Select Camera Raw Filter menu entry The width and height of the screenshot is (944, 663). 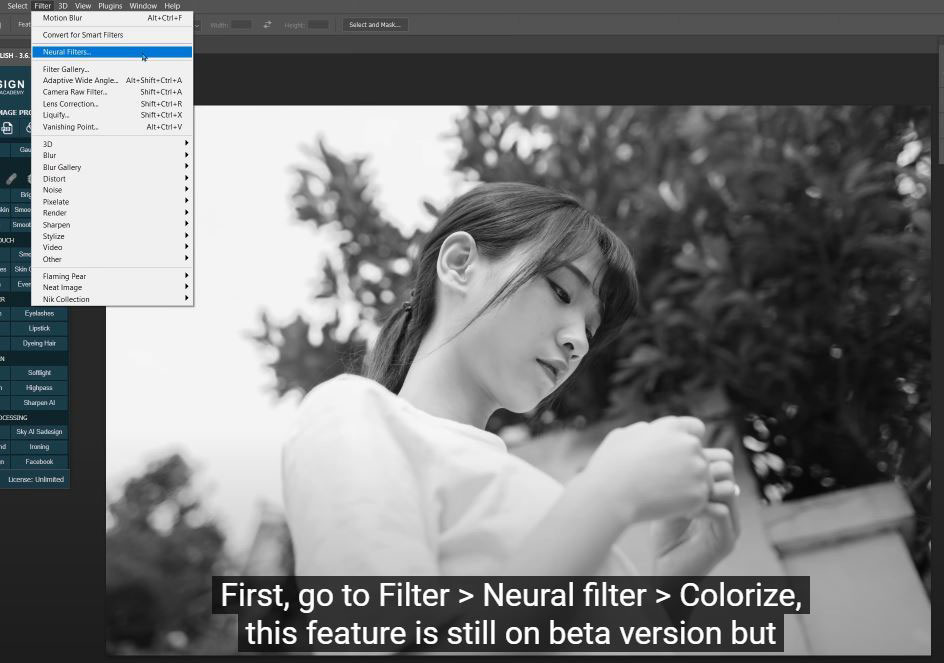[74, 92]
